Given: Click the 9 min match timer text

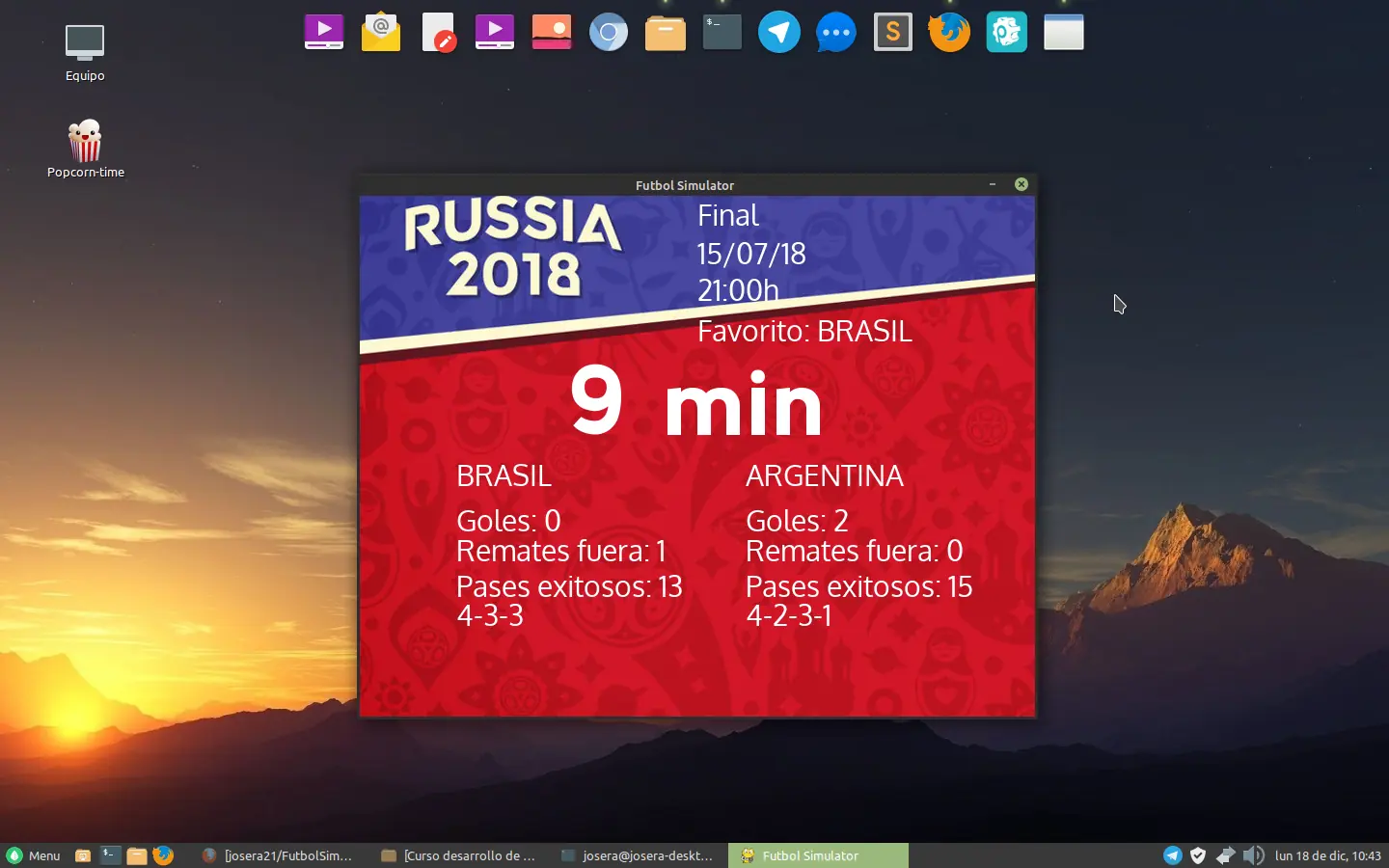Looking at the screenshot, I should 696,402.
